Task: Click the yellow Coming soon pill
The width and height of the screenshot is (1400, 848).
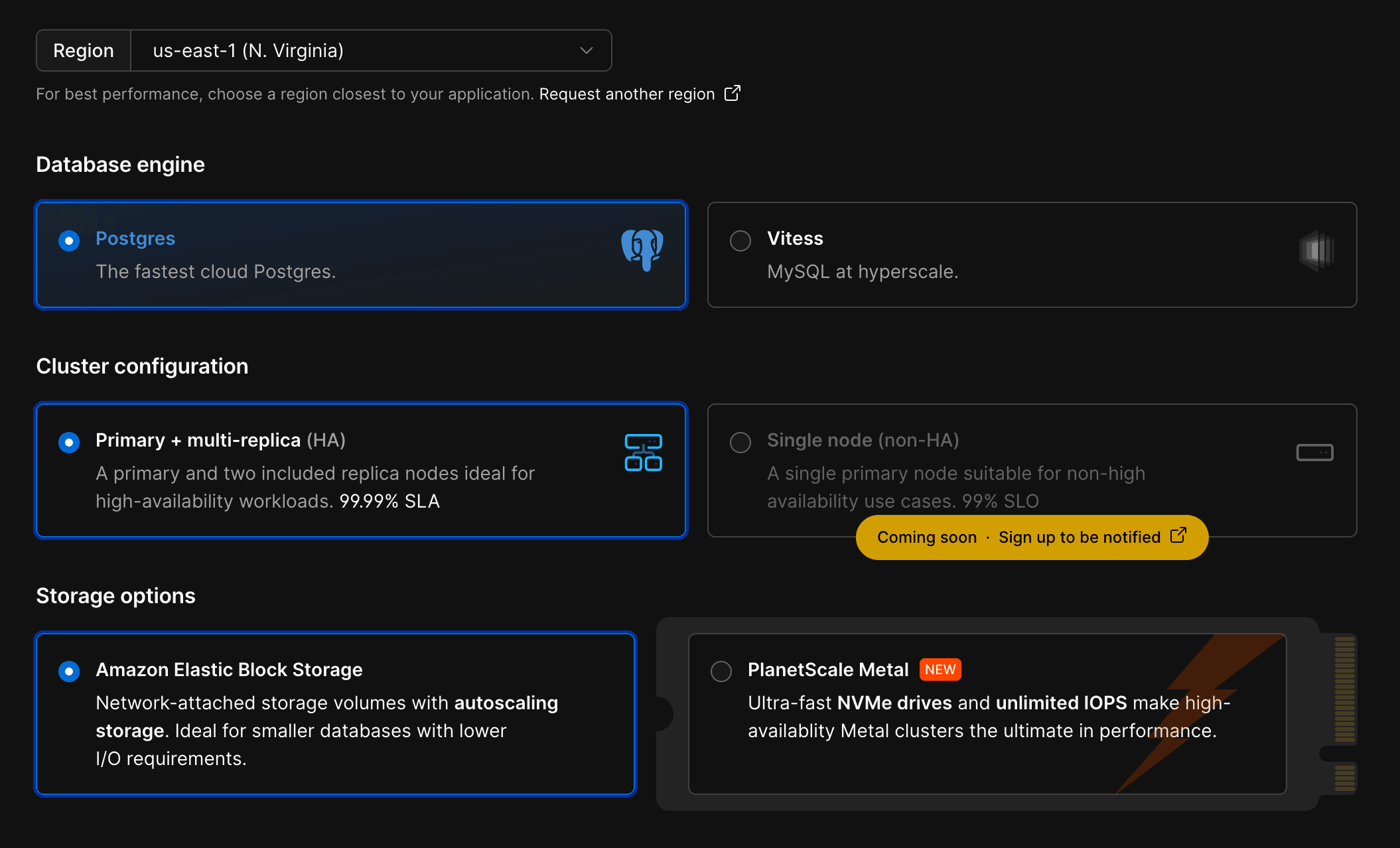Action: [x=928, y=537]
